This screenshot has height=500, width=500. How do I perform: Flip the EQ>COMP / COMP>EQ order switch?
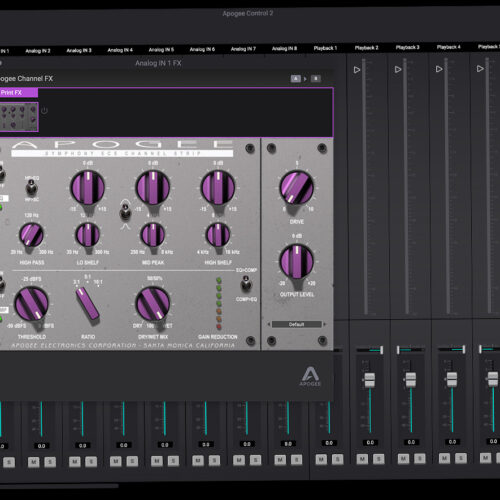(x=246, y=284)
